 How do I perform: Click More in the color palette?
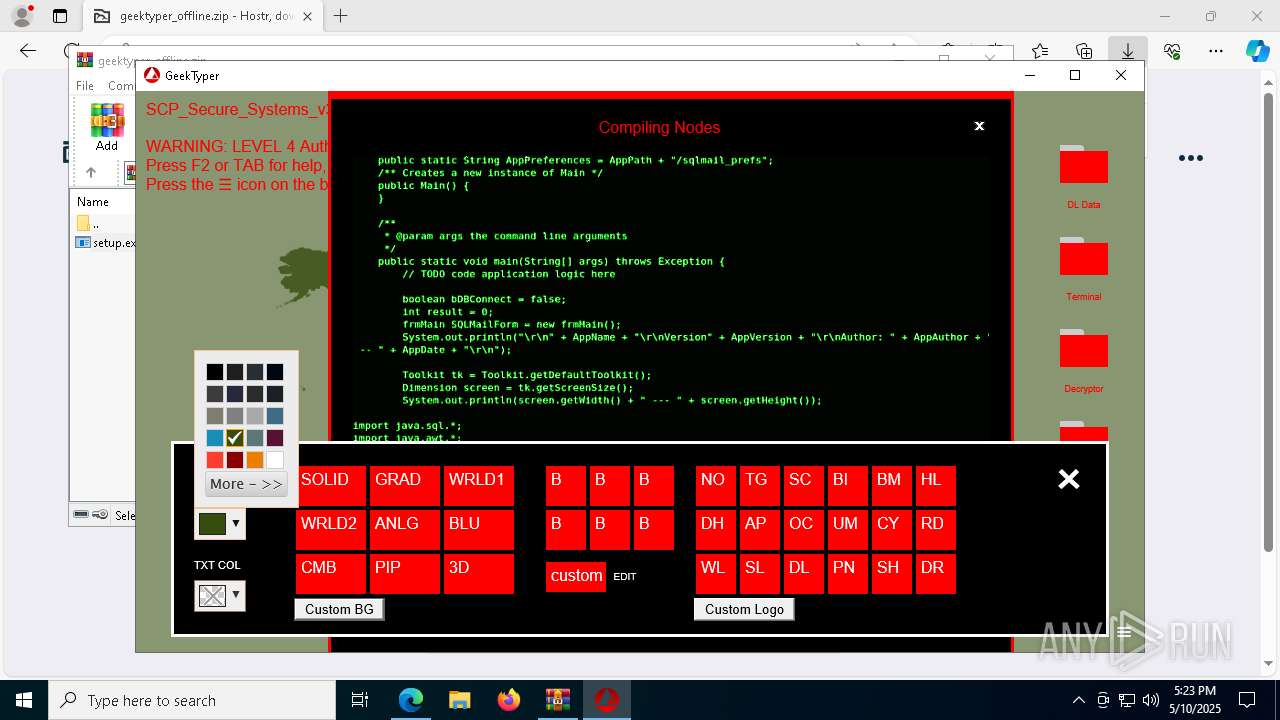pos(246,484)
